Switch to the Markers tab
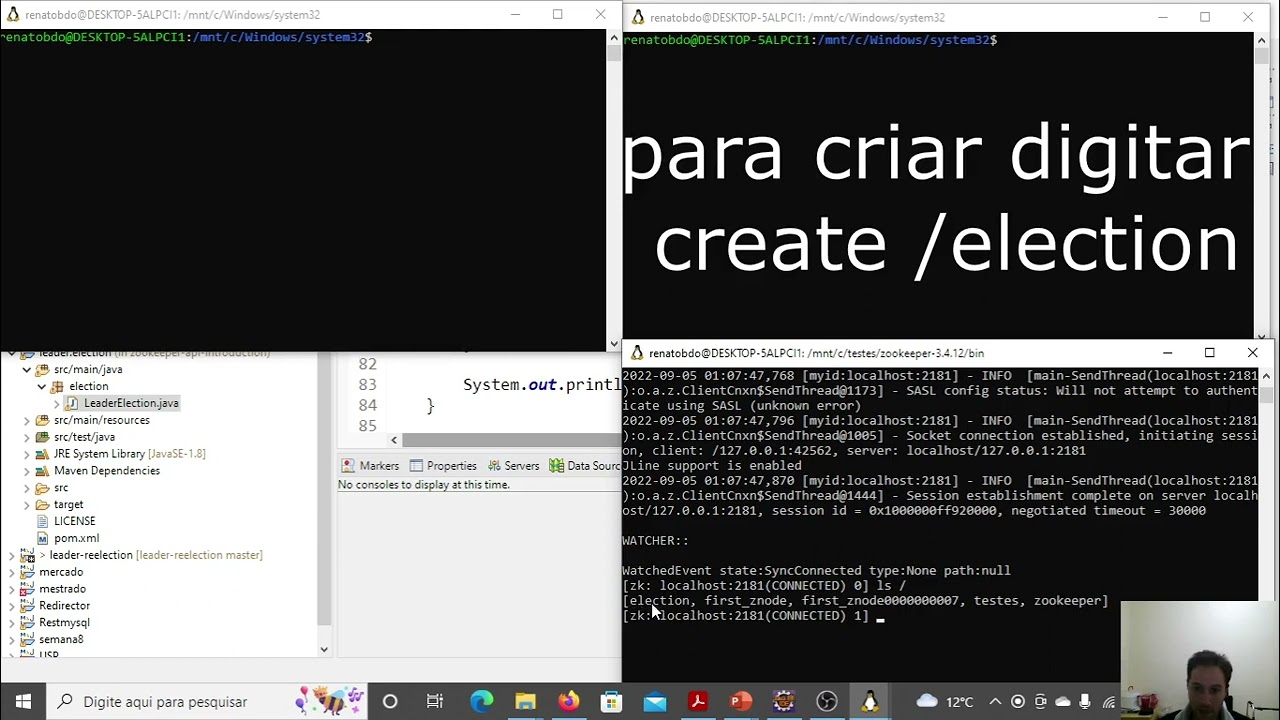The height and width of the screenshot is (720, 1280). pos(370,466)
